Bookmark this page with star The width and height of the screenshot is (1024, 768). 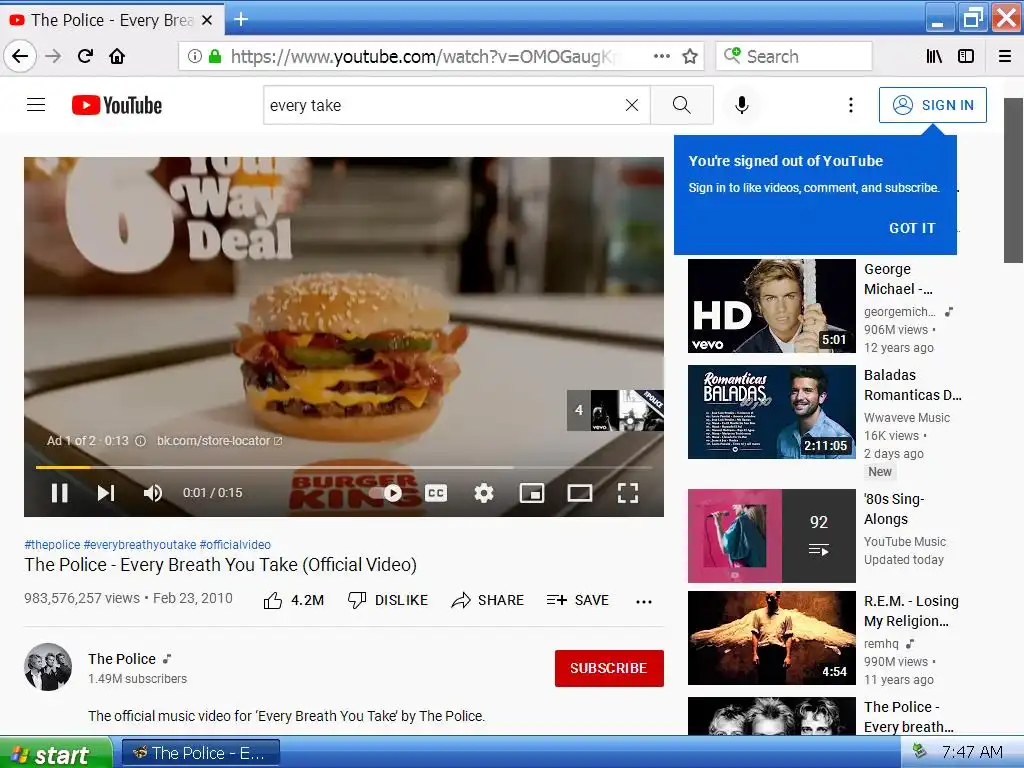click(x=690, y=56)
